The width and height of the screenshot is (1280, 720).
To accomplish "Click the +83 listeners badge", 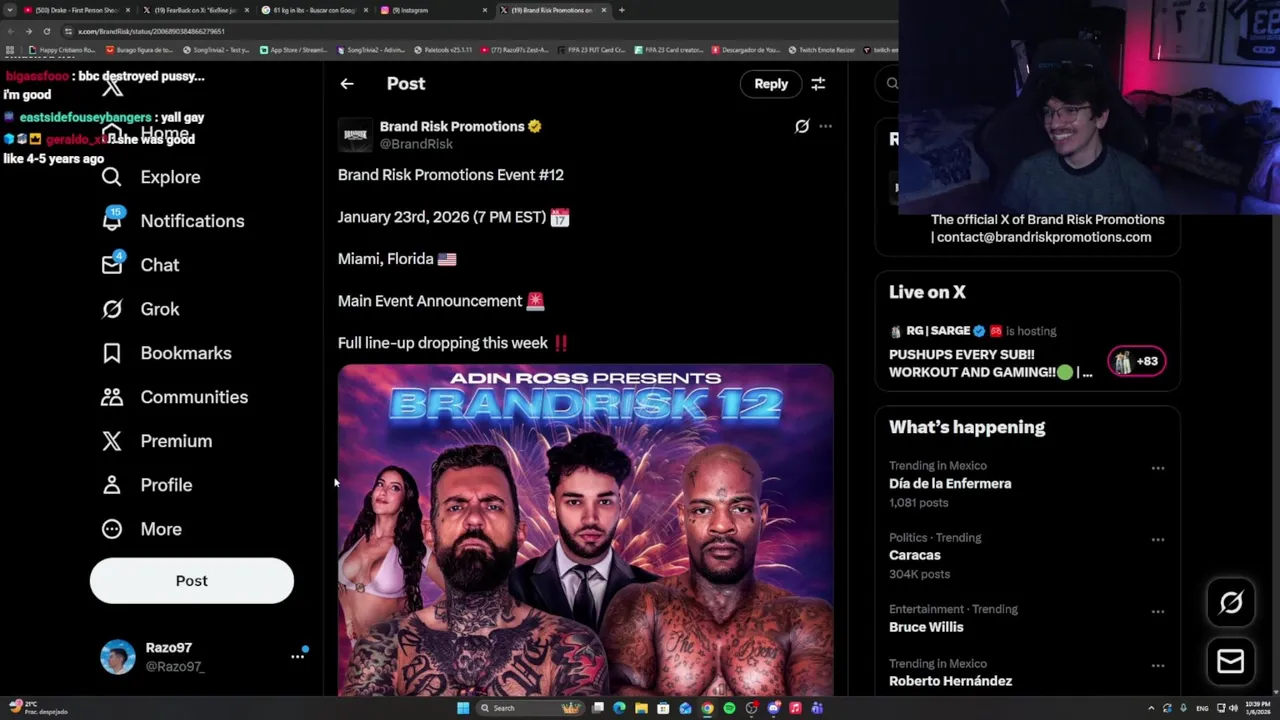I will tap(1137, 361).
